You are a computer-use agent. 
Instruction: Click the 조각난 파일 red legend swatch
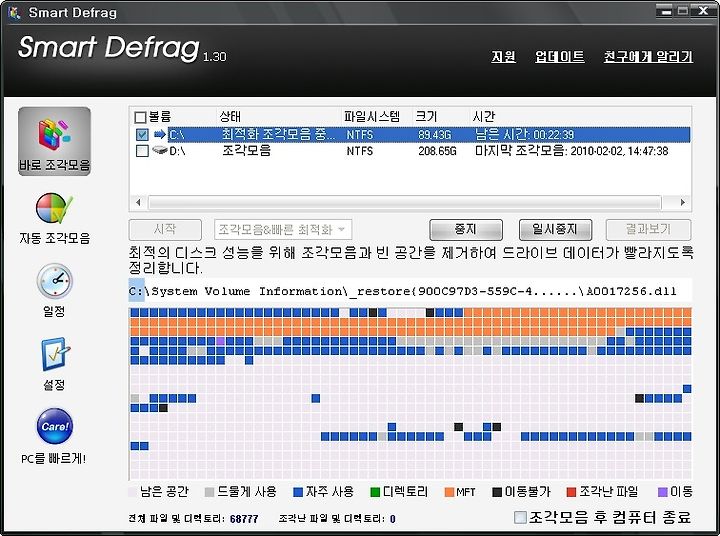click(x=571, y=492)
